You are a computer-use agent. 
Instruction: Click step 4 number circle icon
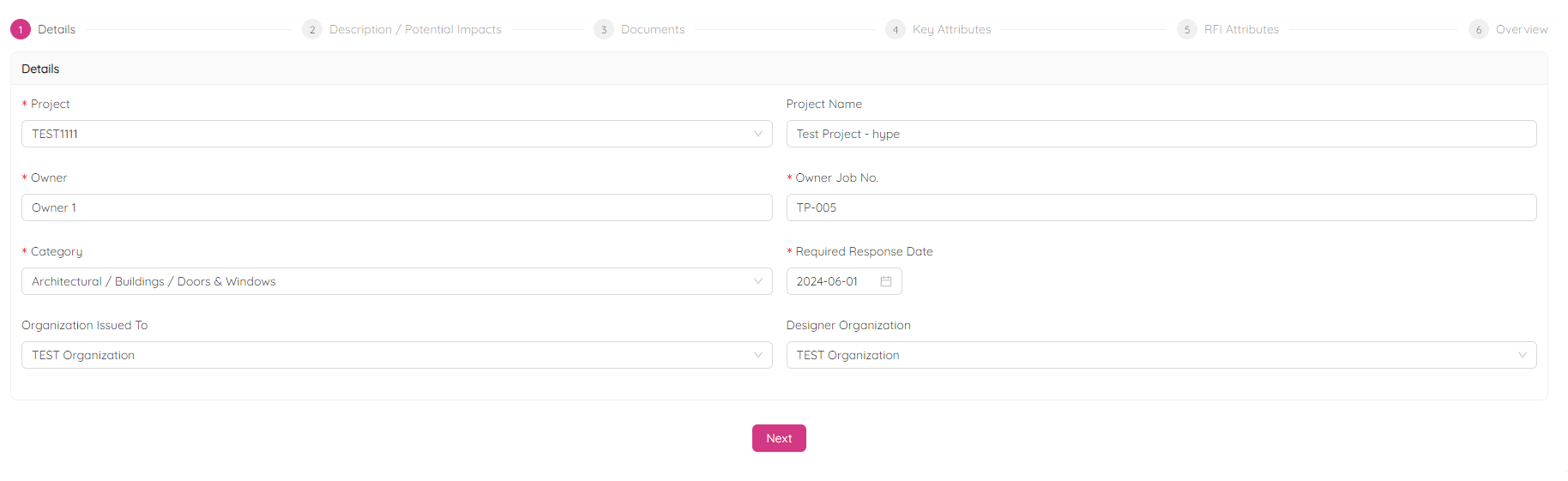click(x=896, y=29)
